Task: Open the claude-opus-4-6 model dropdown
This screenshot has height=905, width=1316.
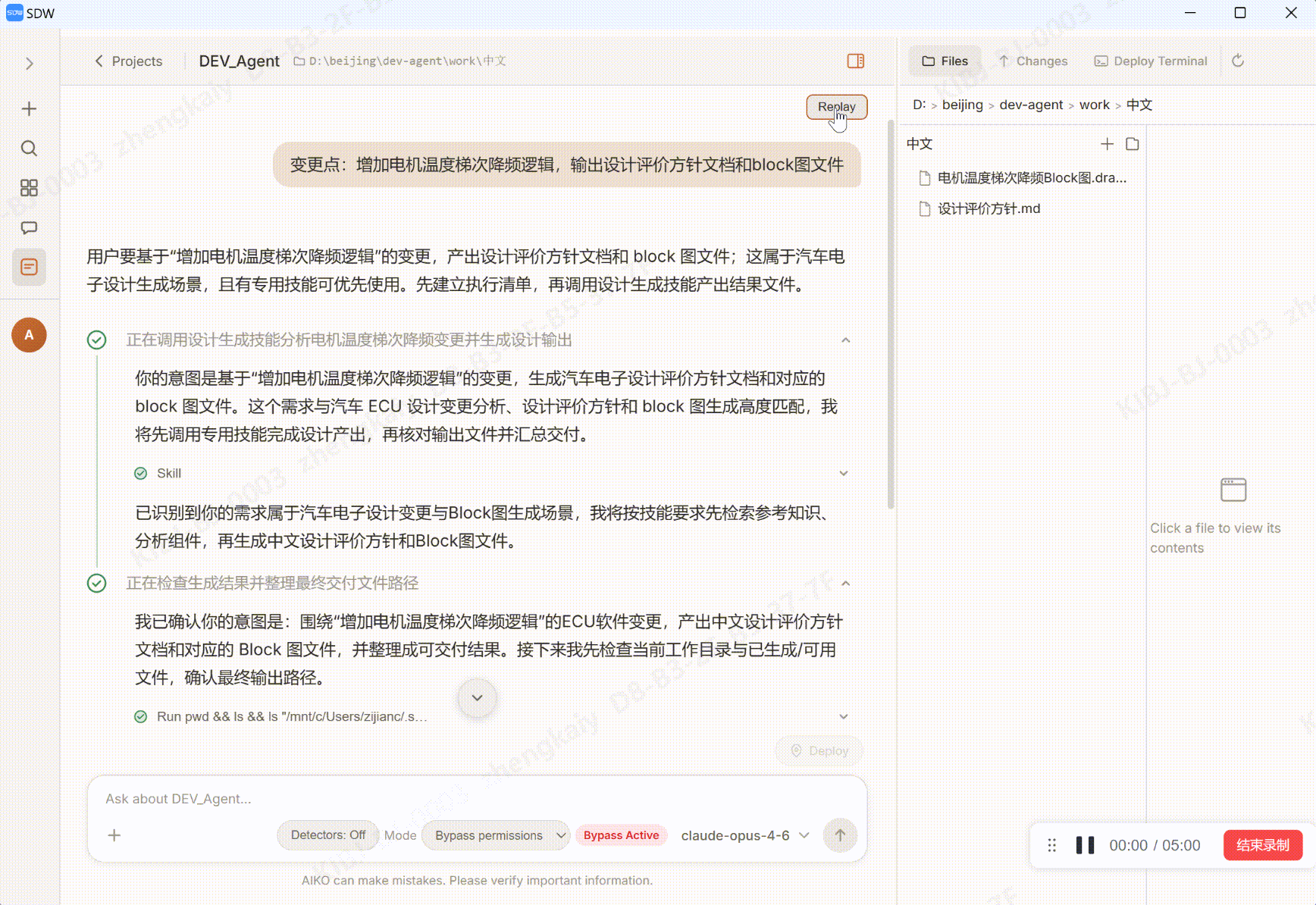Action: point(745,835)
